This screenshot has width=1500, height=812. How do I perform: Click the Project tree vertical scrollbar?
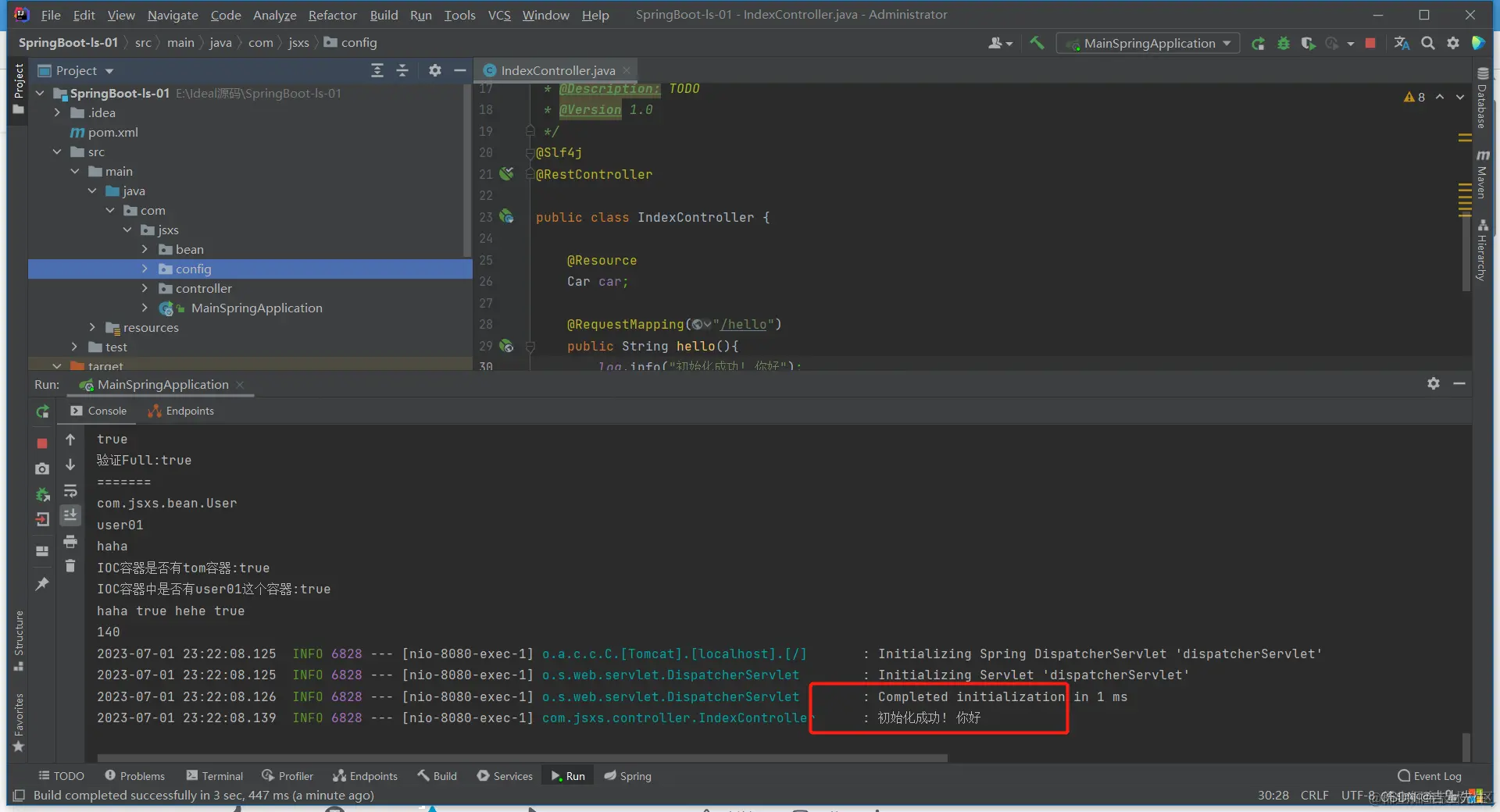pos(467,172)
